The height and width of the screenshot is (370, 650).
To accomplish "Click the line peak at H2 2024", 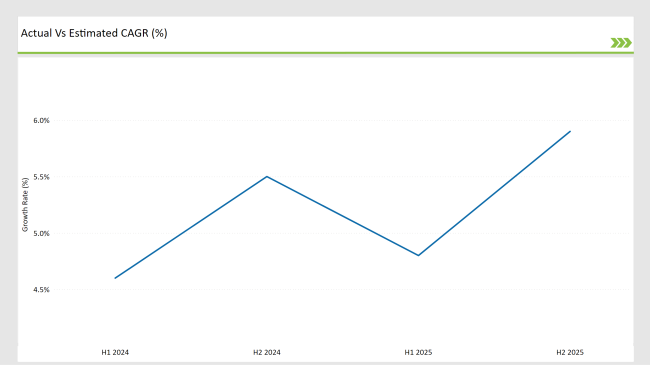I will tap(267, 177).
